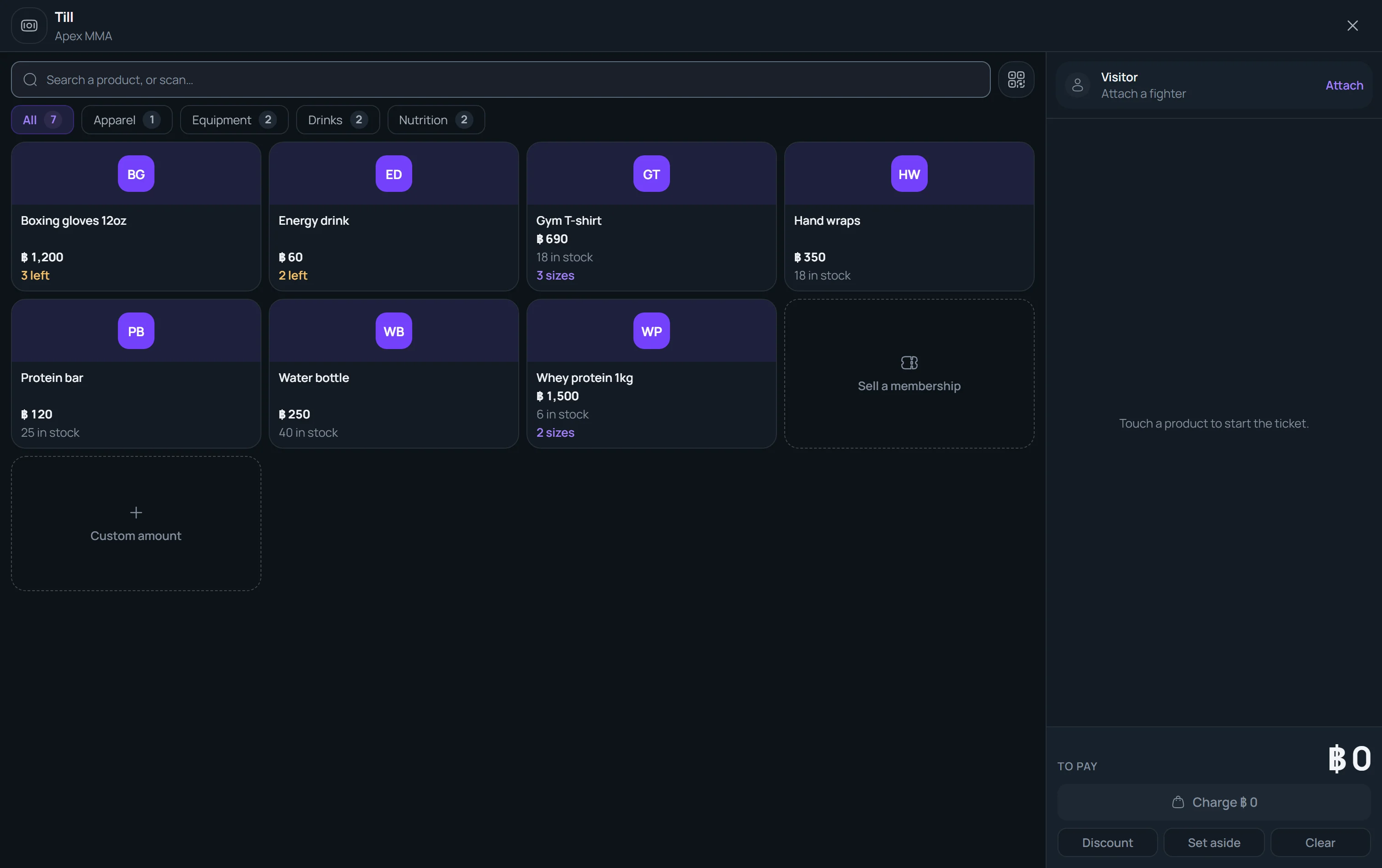Click the Energy drink '2 left' label
This screenshot has height=868, width=1382.
pyautogui.click(x=292, y=275)
